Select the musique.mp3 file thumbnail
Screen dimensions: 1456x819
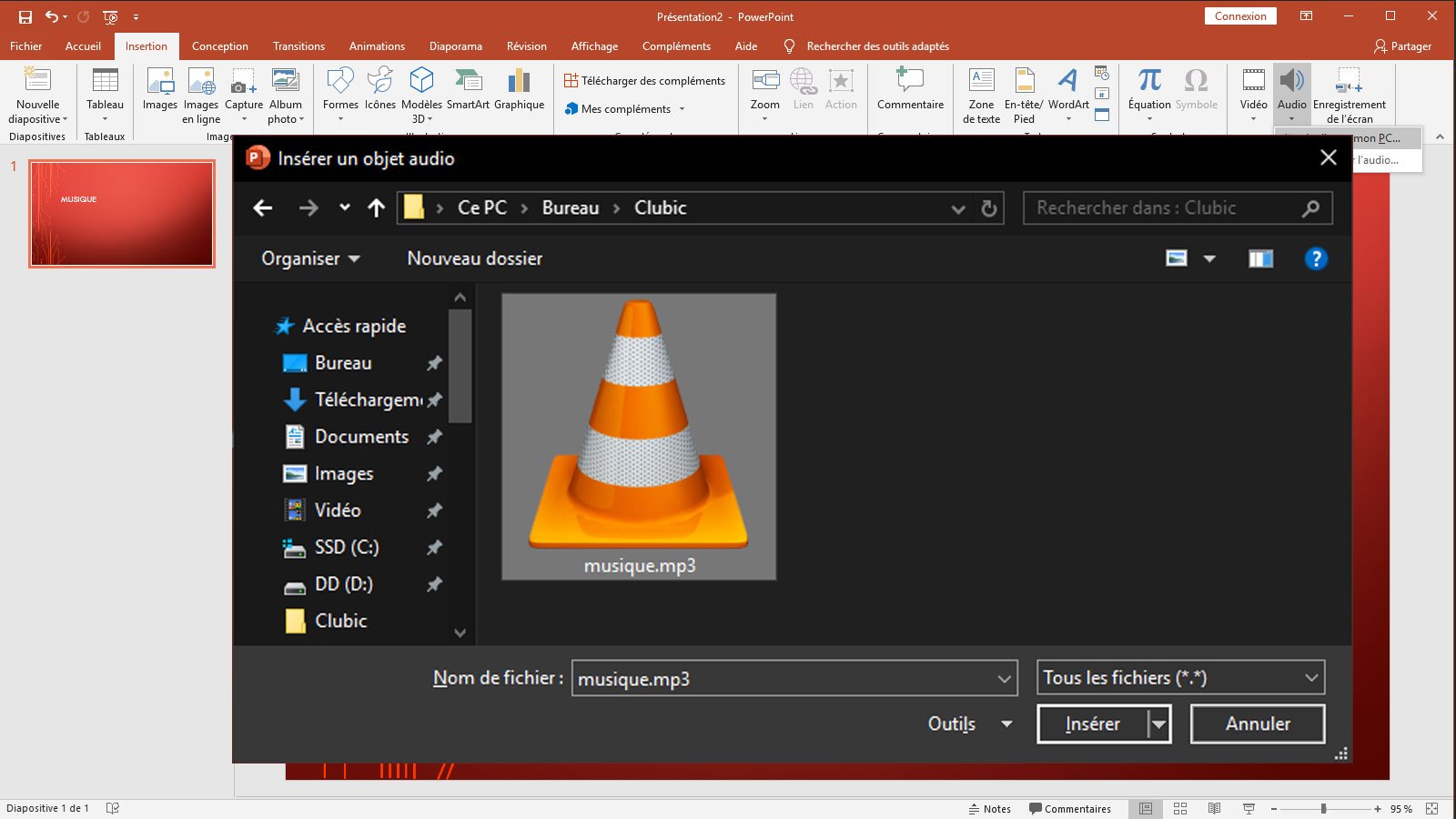[639, 437]
